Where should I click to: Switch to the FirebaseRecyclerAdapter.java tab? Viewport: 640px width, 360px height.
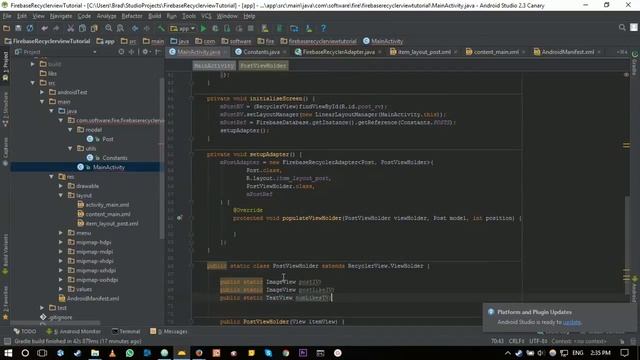pyautogui.click(x=338, y=52)
